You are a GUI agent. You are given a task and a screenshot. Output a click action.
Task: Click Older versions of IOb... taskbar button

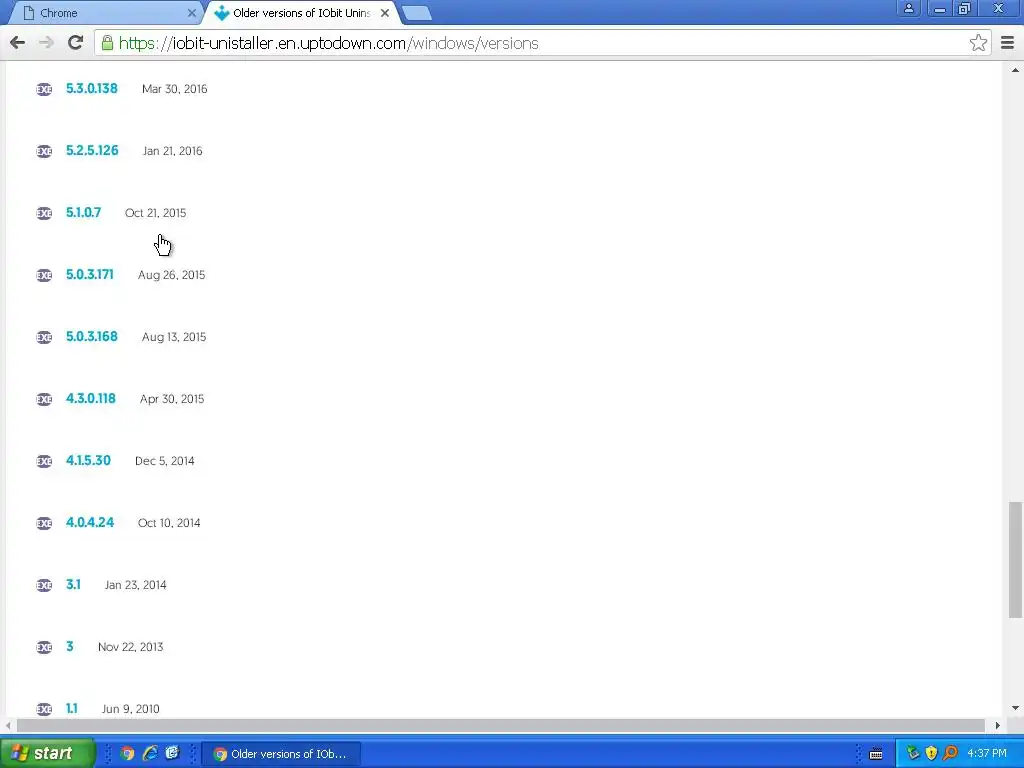(x=280, y=754)
